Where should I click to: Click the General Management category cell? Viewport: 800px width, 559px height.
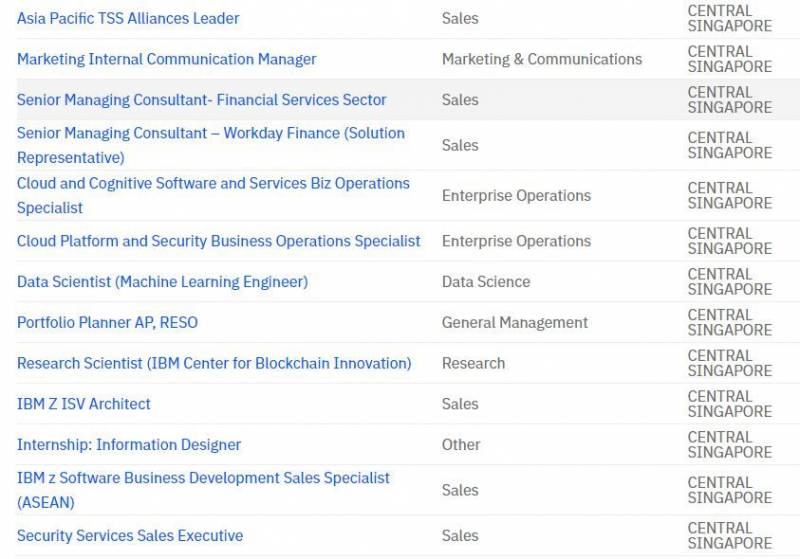(x=515, y=323)
